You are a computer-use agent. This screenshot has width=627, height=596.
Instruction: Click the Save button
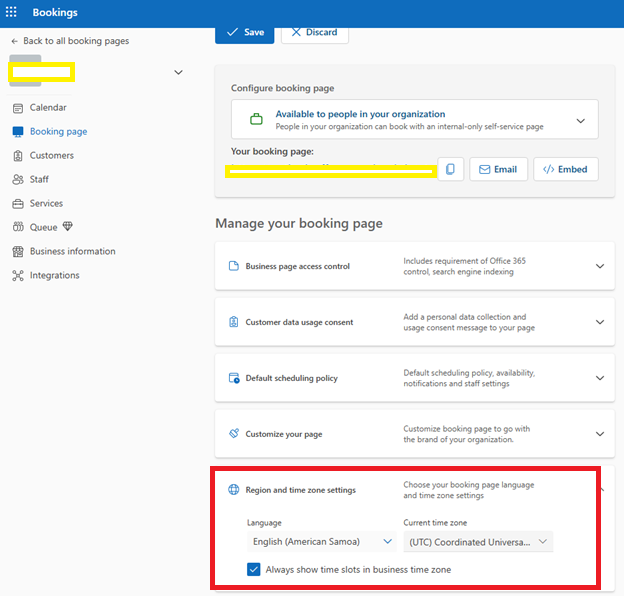(x=245, y=33)
